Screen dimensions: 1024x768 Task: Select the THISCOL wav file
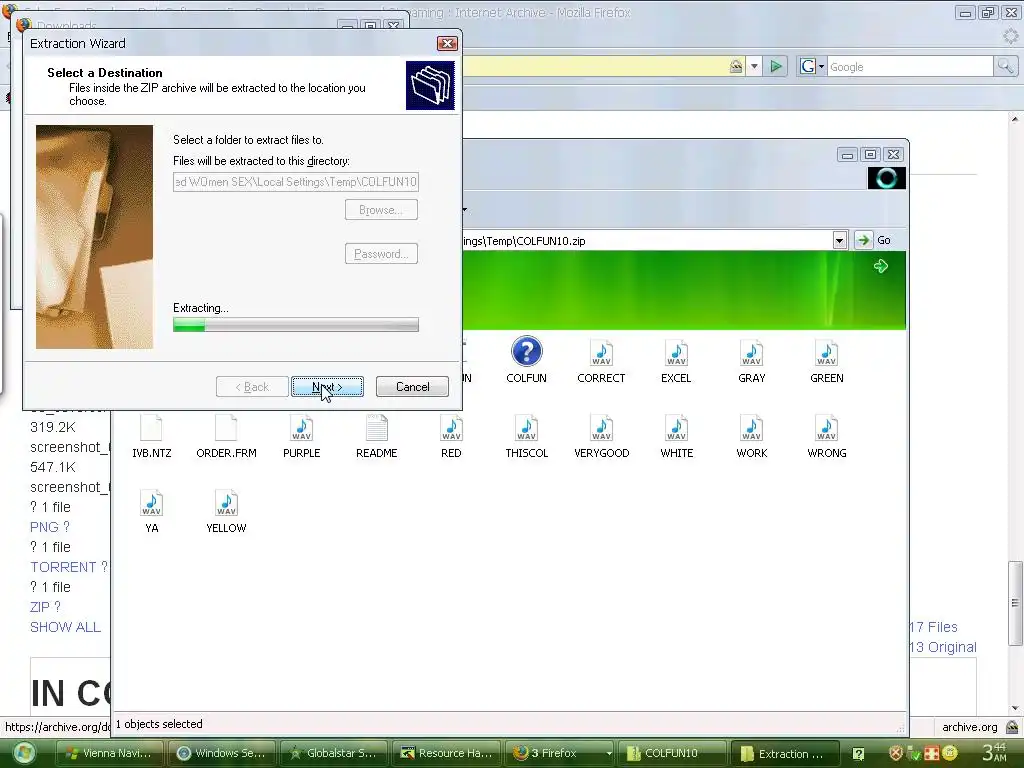click(x=526, y=436)
